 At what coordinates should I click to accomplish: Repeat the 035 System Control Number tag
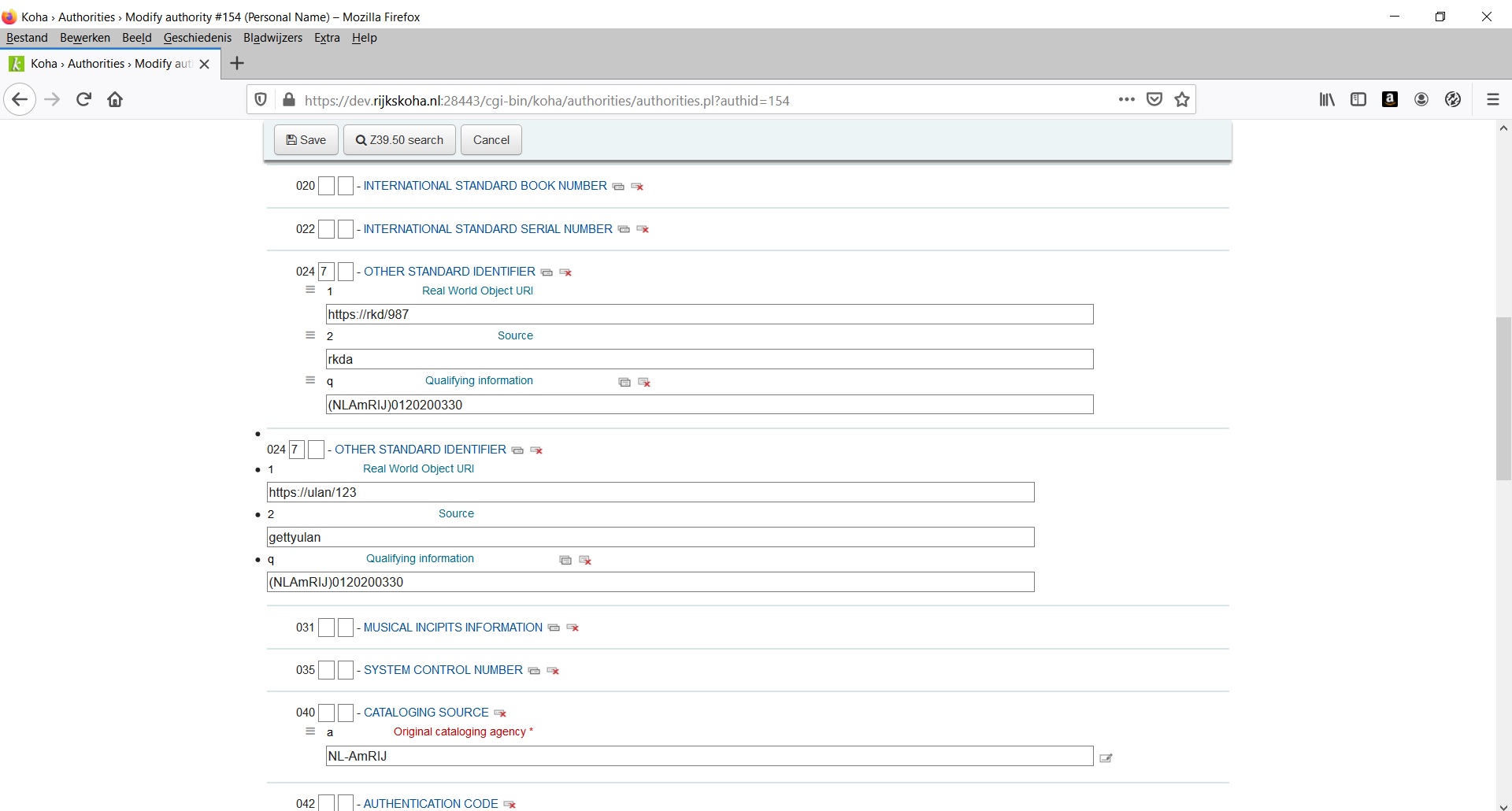pyautogui.click(x=534, y=671)
